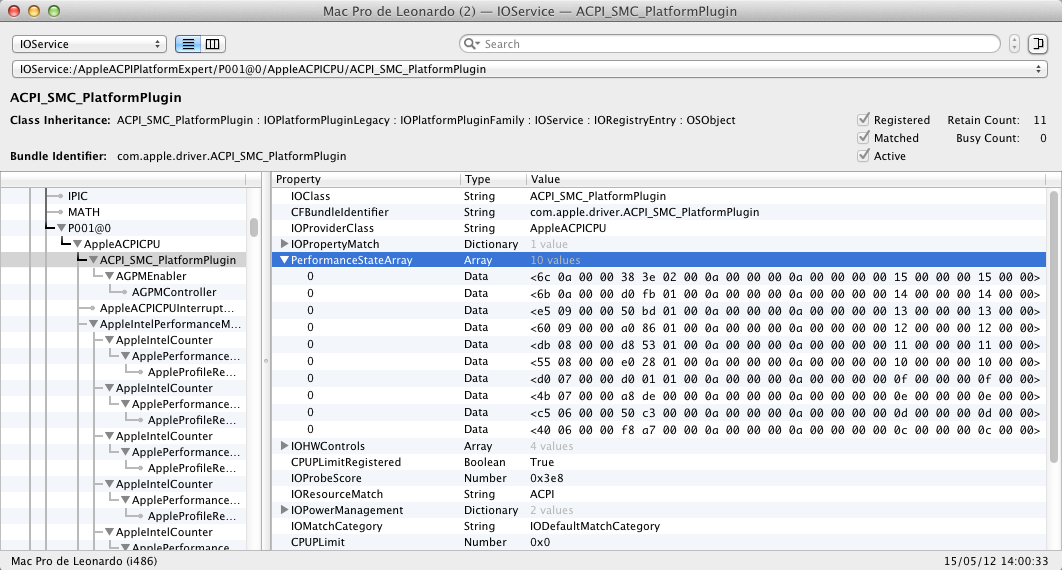
Task: Click the tree pane vertical scrollbar thumb
Action: click(254, 227)
